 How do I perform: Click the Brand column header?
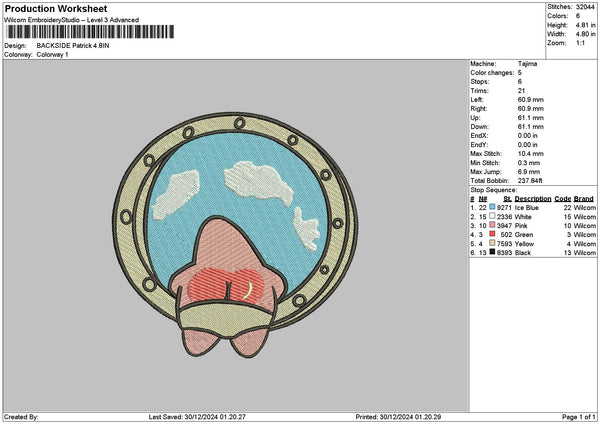(584, 199)
